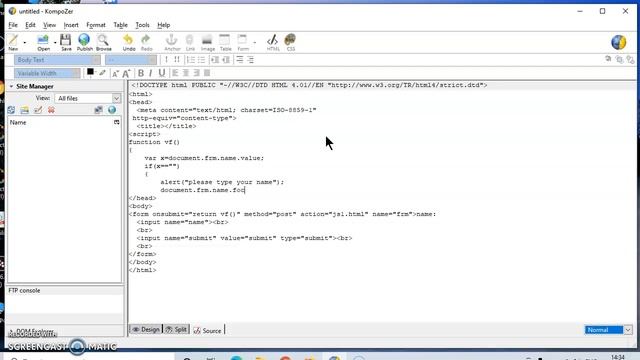Decrease font size with small A icon
Image resolution: width=640 pixels, height=360 pixels.
click(x=115, y=73)
